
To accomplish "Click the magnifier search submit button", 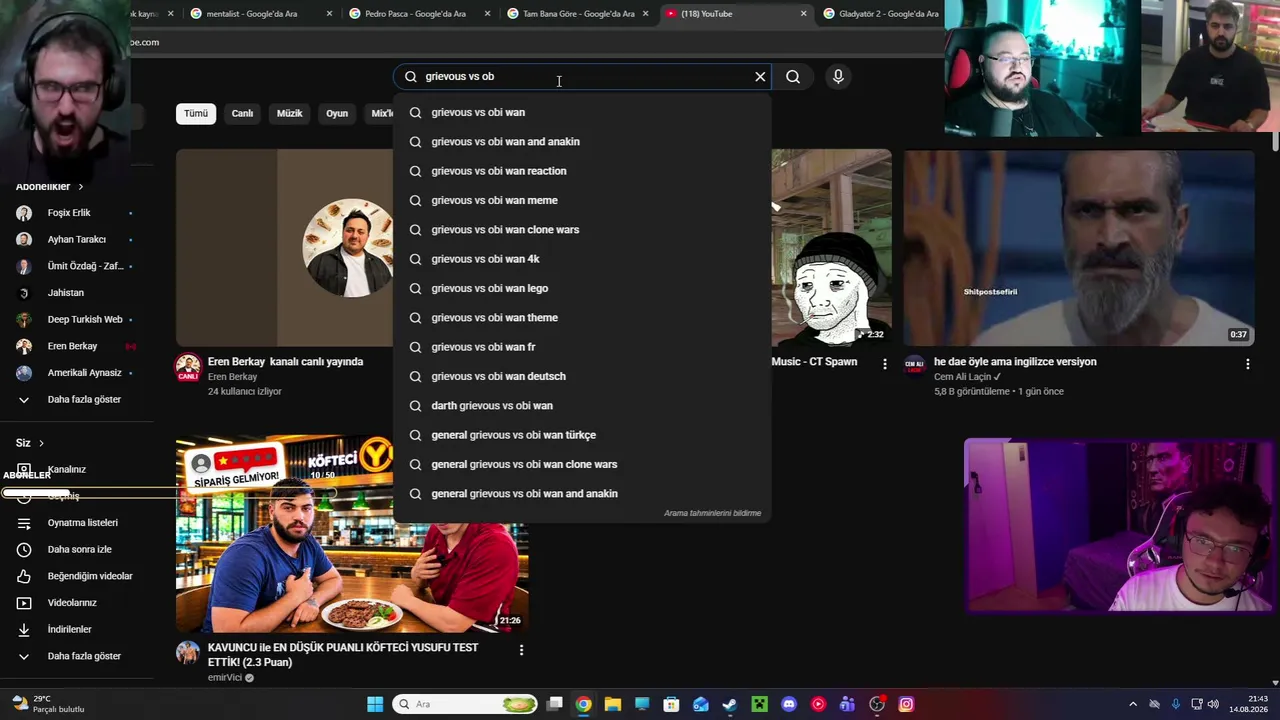I will pos(793,76).
